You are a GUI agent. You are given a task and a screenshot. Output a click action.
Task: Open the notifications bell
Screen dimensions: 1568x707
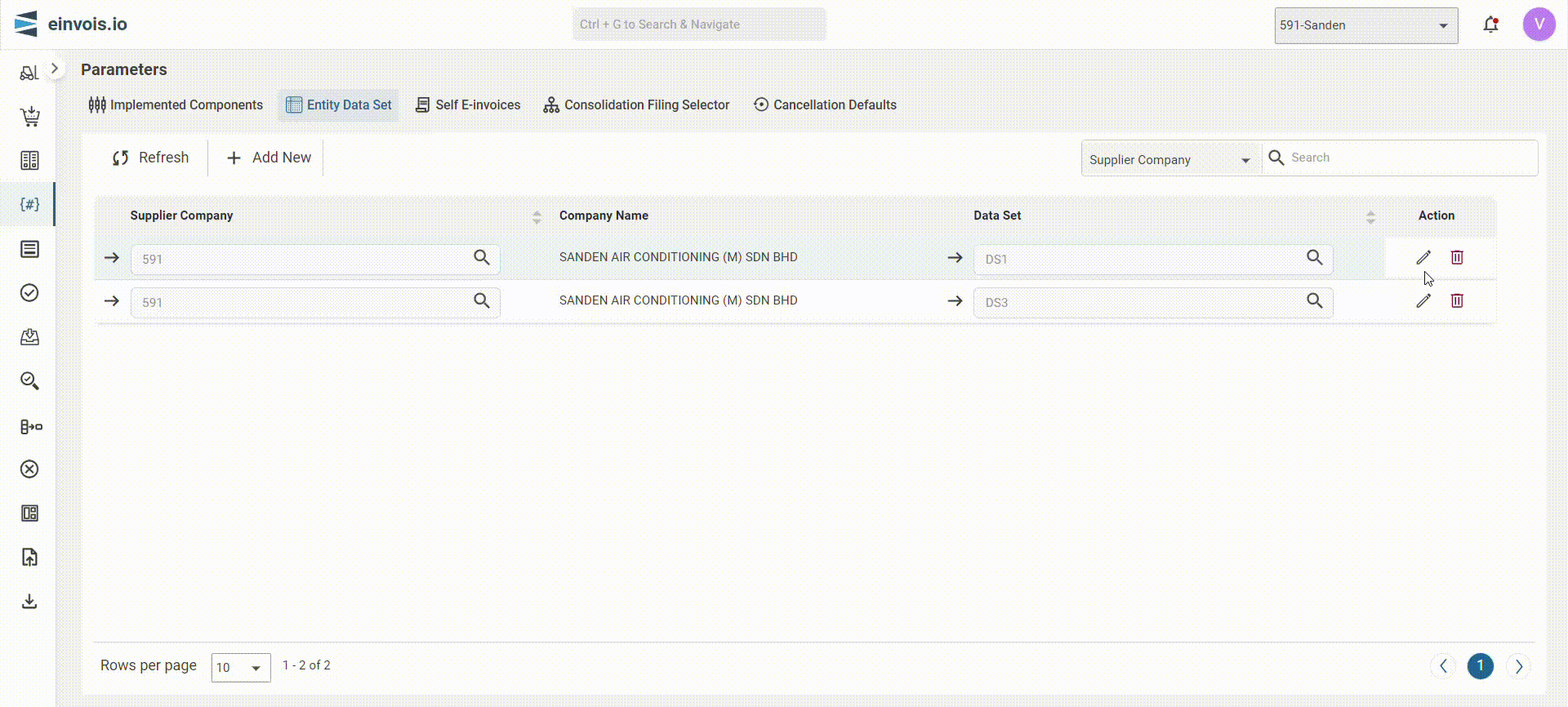[x=1490, y=24]
